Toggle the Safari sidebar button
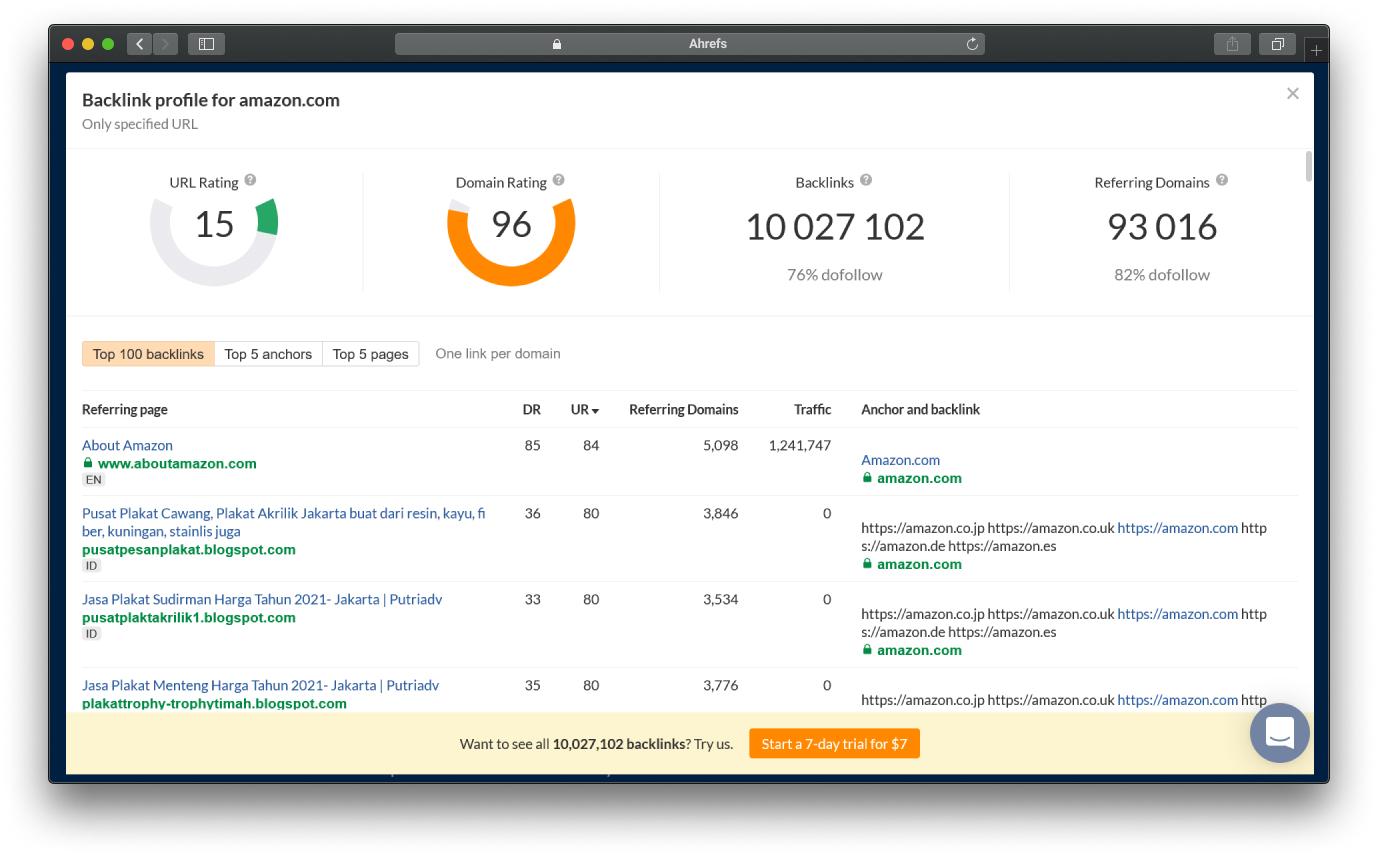Screen dimensions: 1378x856 click(206, 44)
